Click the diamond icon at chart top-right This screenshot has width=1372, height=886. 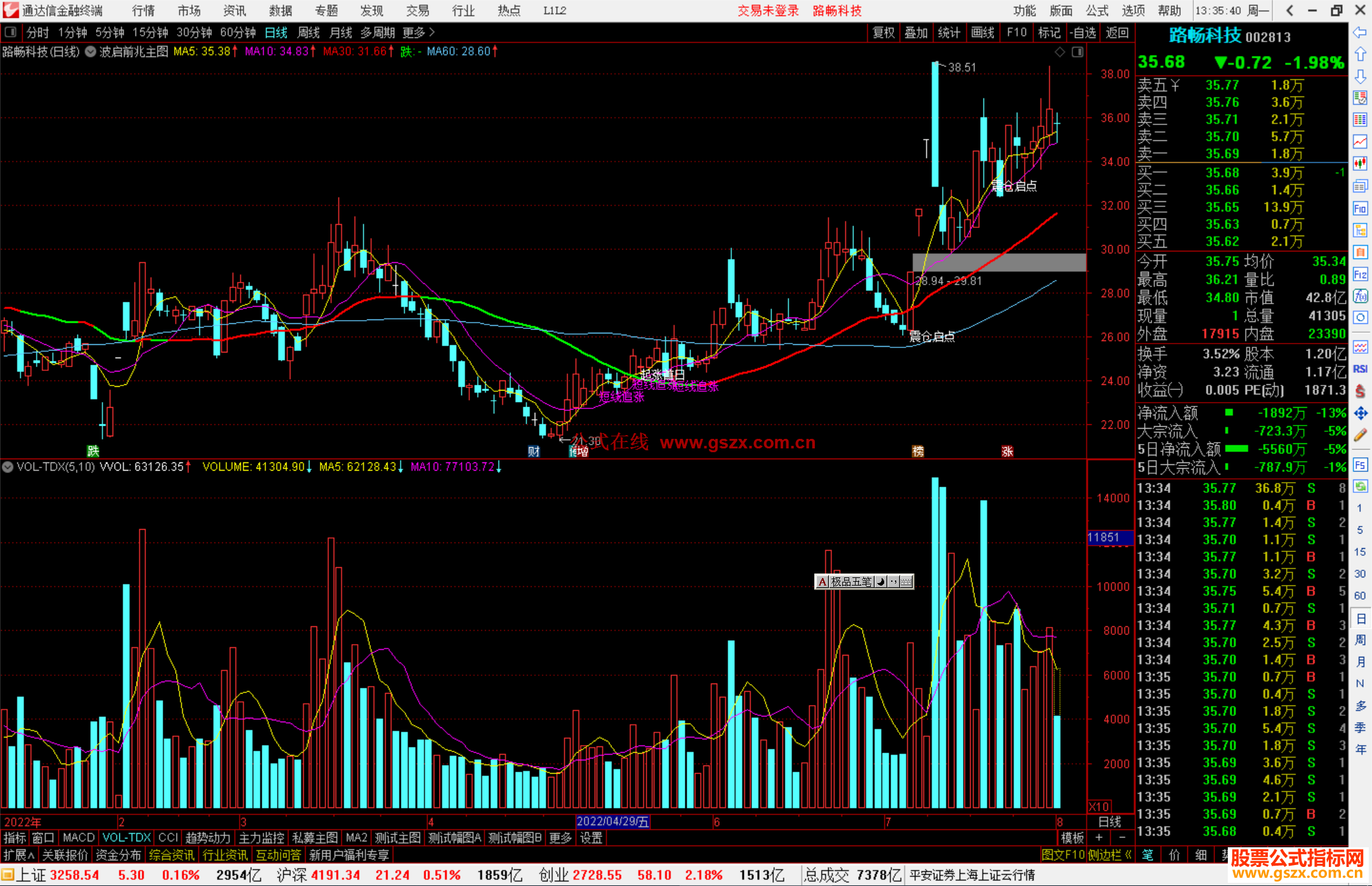click(x=1059, y=52)
